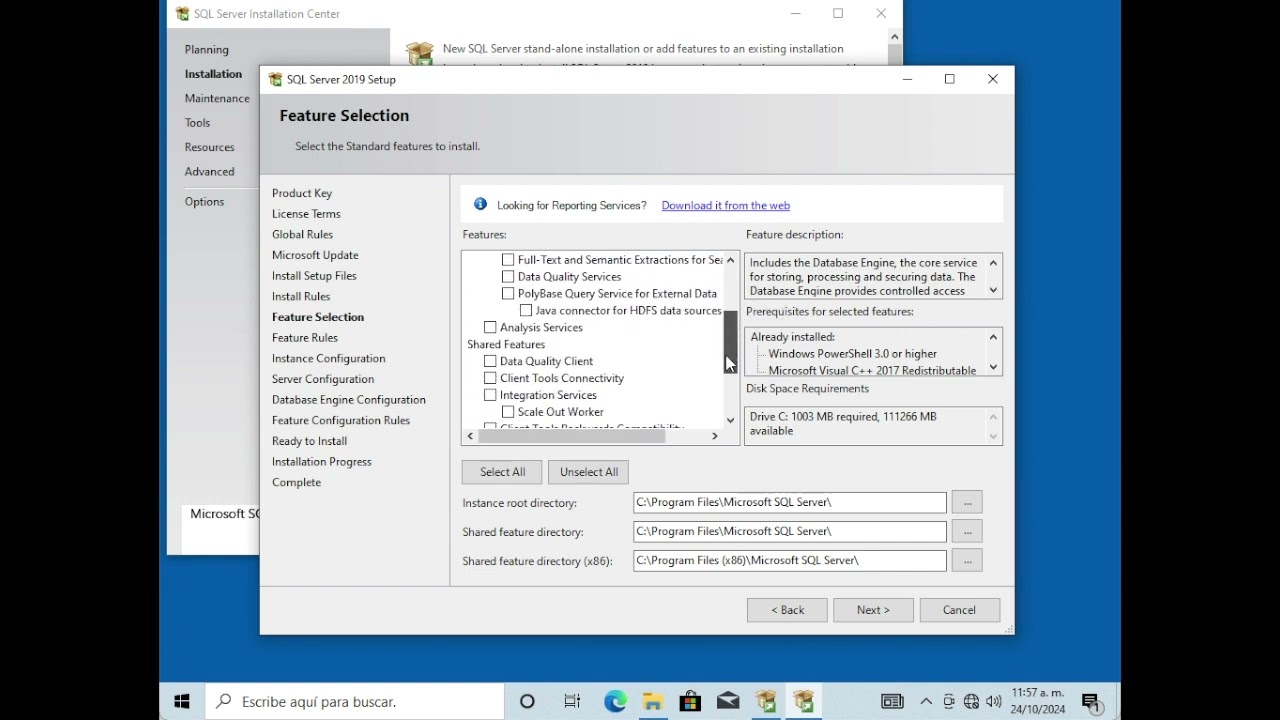Check Data Quality Client feature
This screenshot has width=1280, height=720.
pyautogui.click(x=490, y=361)
